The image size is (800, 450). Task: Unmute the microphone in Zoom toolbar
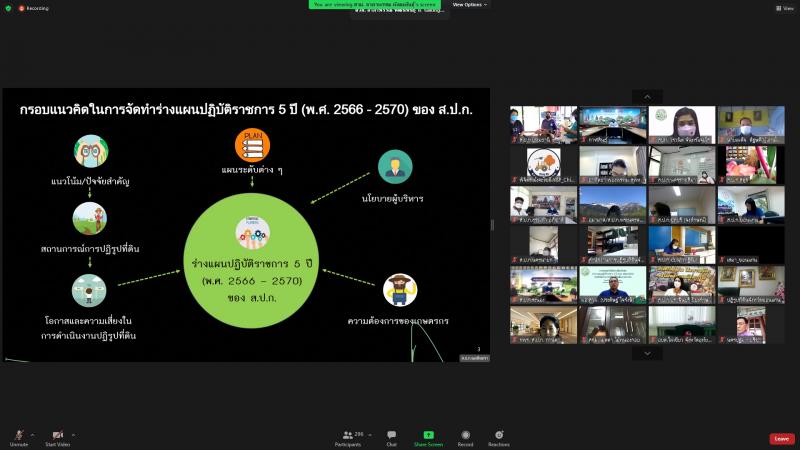tap(19, 437)
